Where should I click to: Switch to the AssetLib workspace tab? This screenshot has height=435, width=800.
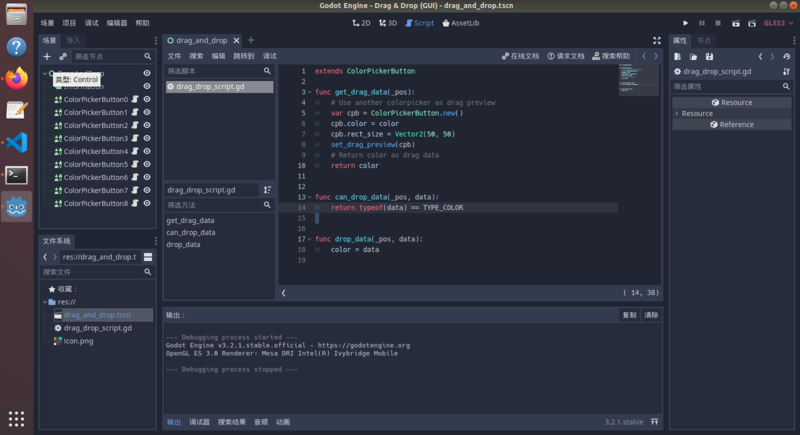pyautogui.click(x=462, y=22)
